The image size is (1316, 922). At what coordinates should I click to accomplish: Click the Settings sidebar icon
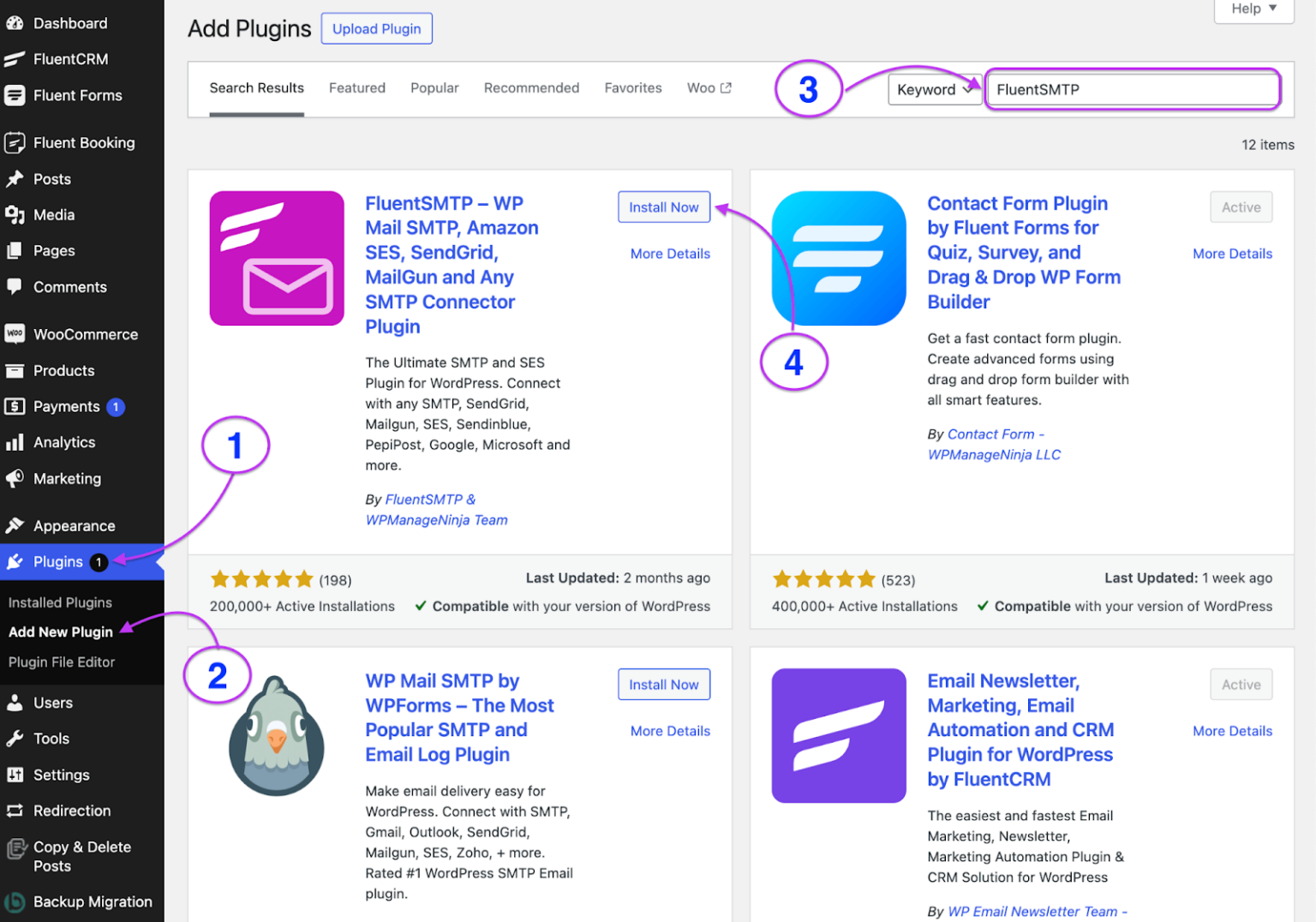[x=16, y=775]
